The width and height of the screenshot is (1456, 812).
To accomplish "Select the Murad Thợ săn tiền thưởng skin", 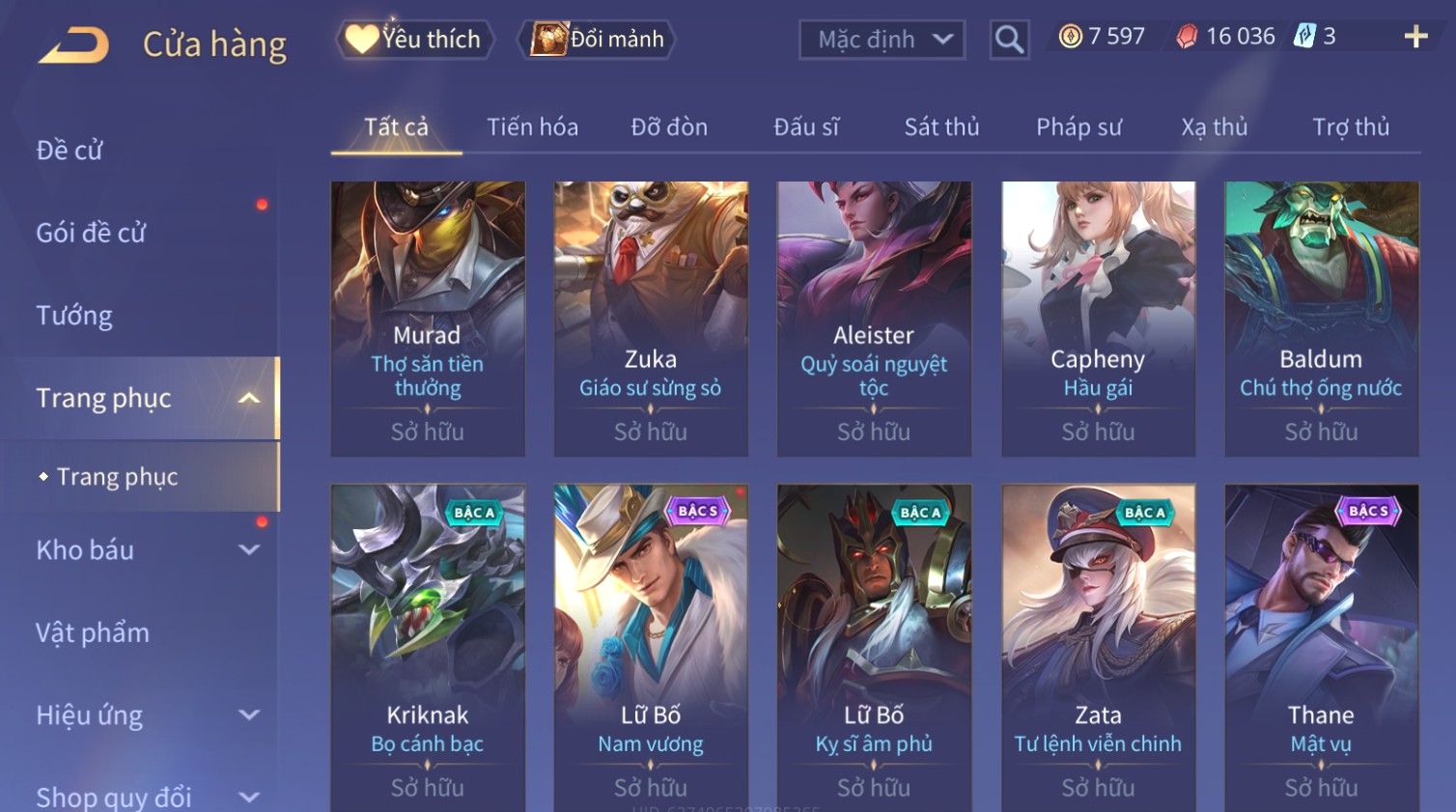I will coord(428,319).
